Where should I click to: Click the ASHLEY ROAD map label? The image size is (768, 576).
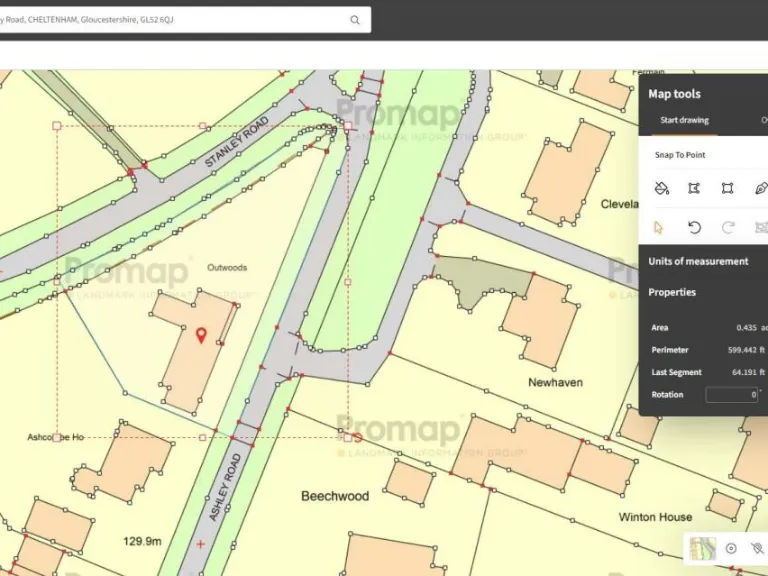click(x=225, y=487)
